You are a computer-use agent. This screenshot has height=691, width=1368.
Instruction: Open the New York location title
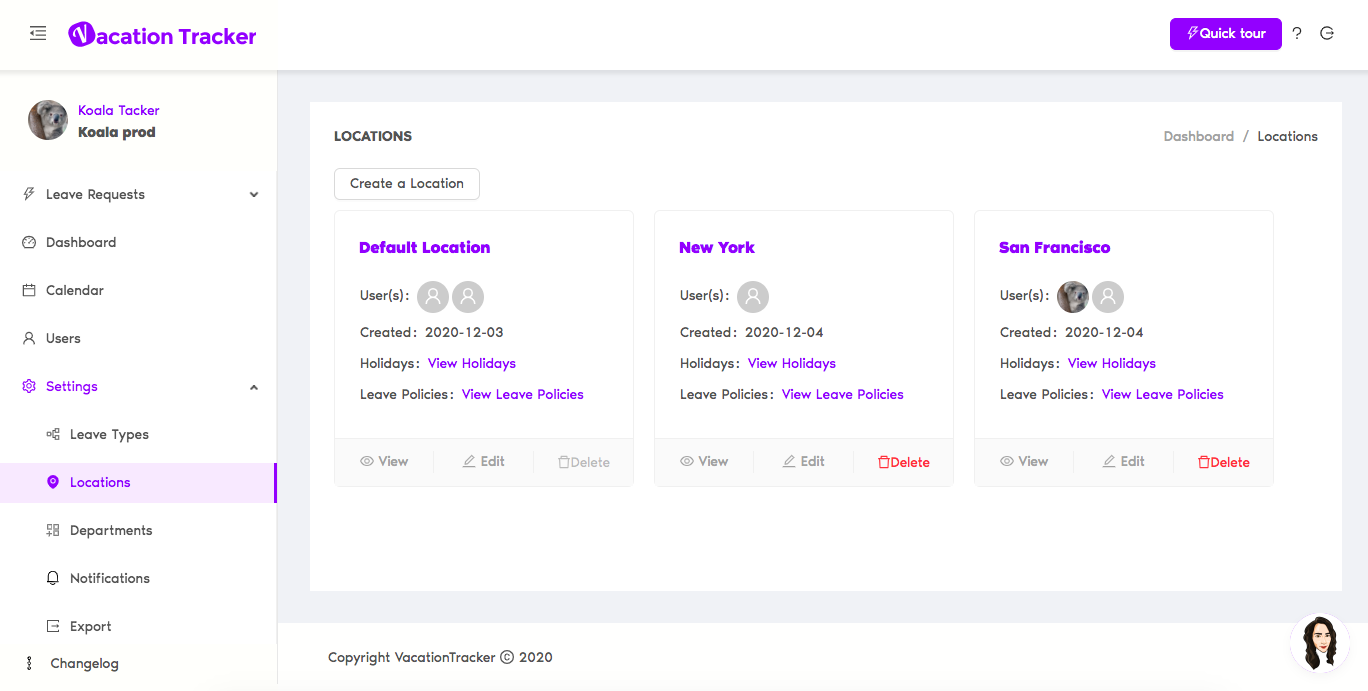717,247
